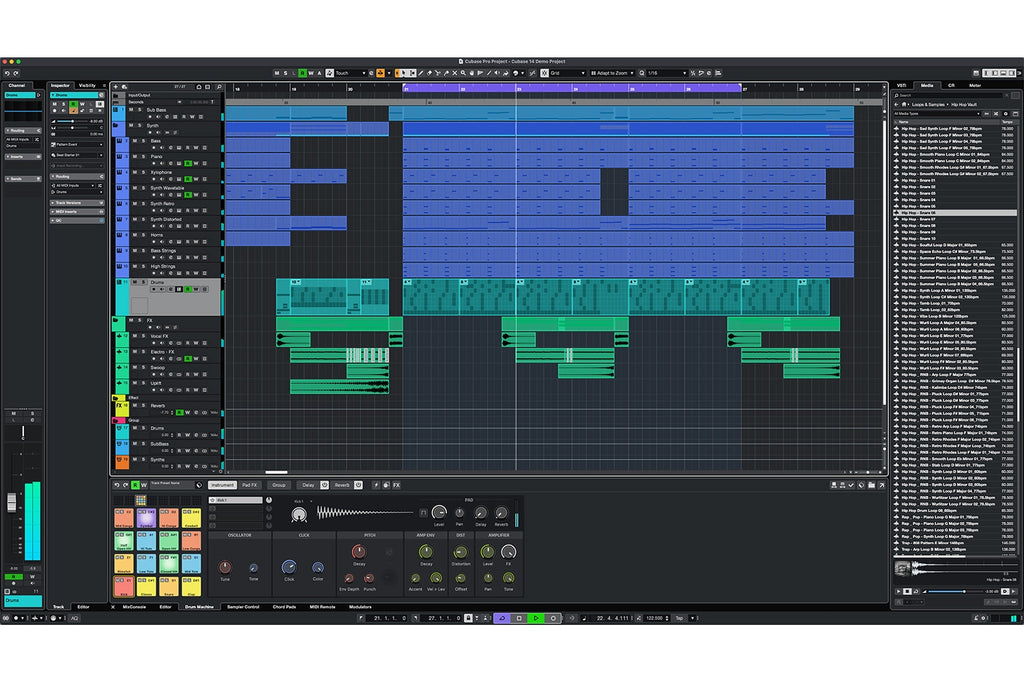
Task: Enable record on the Bass track
Action: pos(153,148)
